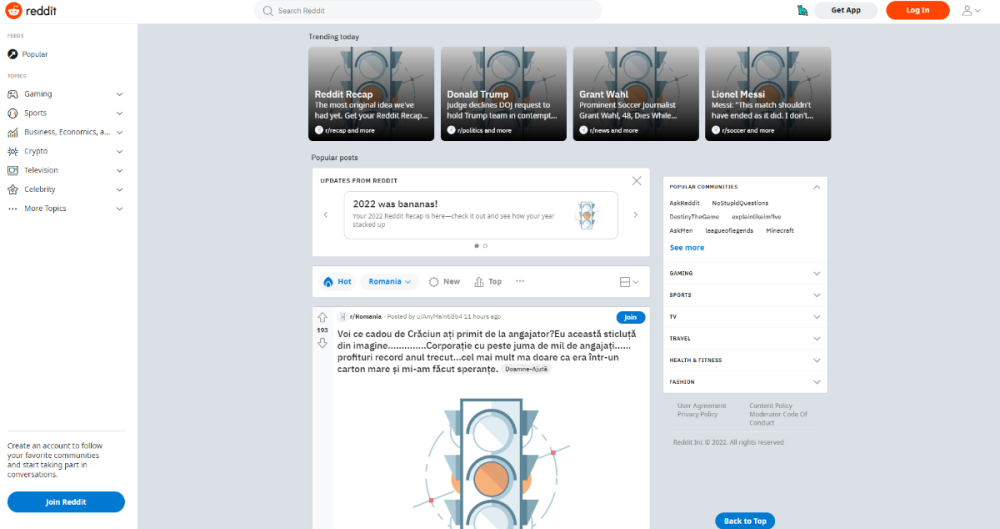
Task: Click the Celebrity star icon in sidebar
Action: (13, 190)
